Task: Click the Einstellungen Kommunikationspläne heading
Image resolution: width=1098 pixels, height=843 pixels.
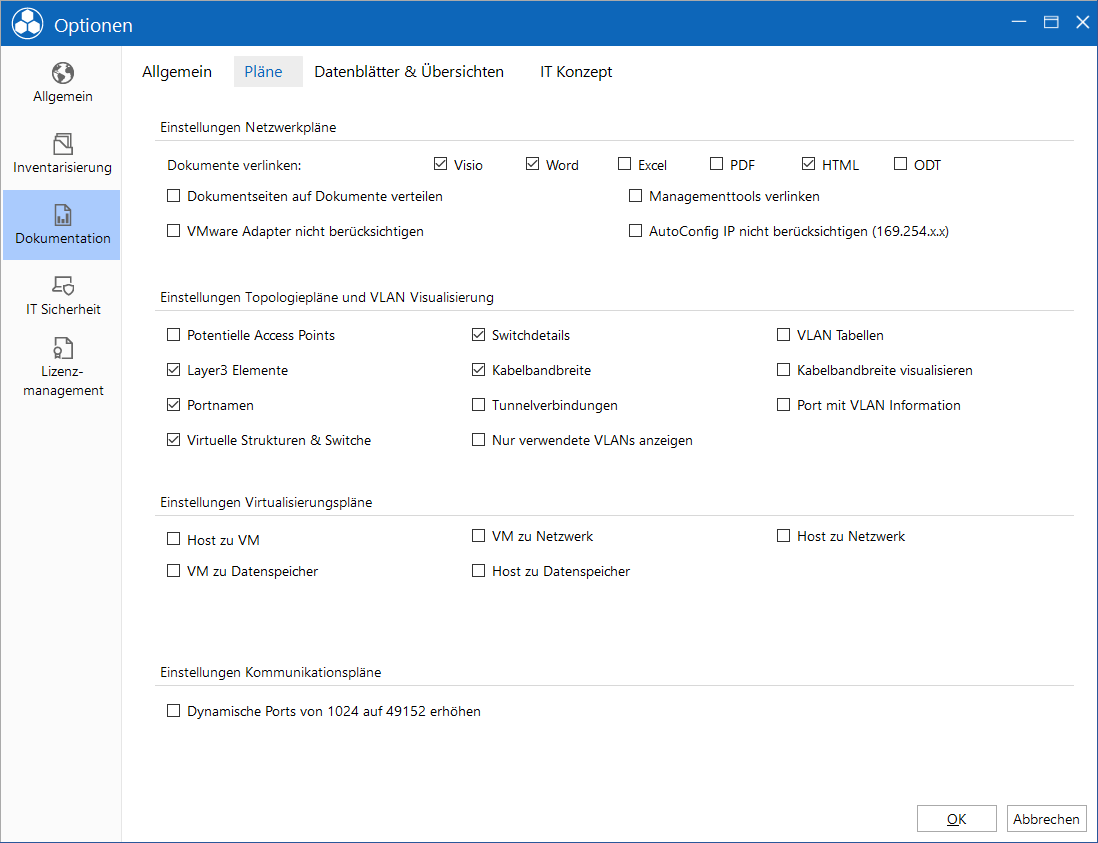Action: [x=270, y=672]
